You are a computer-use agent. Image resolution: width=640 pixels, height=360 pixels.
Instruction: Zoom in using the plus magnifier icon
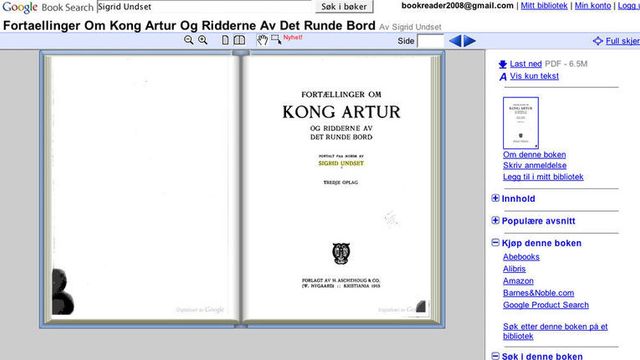(202, 40)
